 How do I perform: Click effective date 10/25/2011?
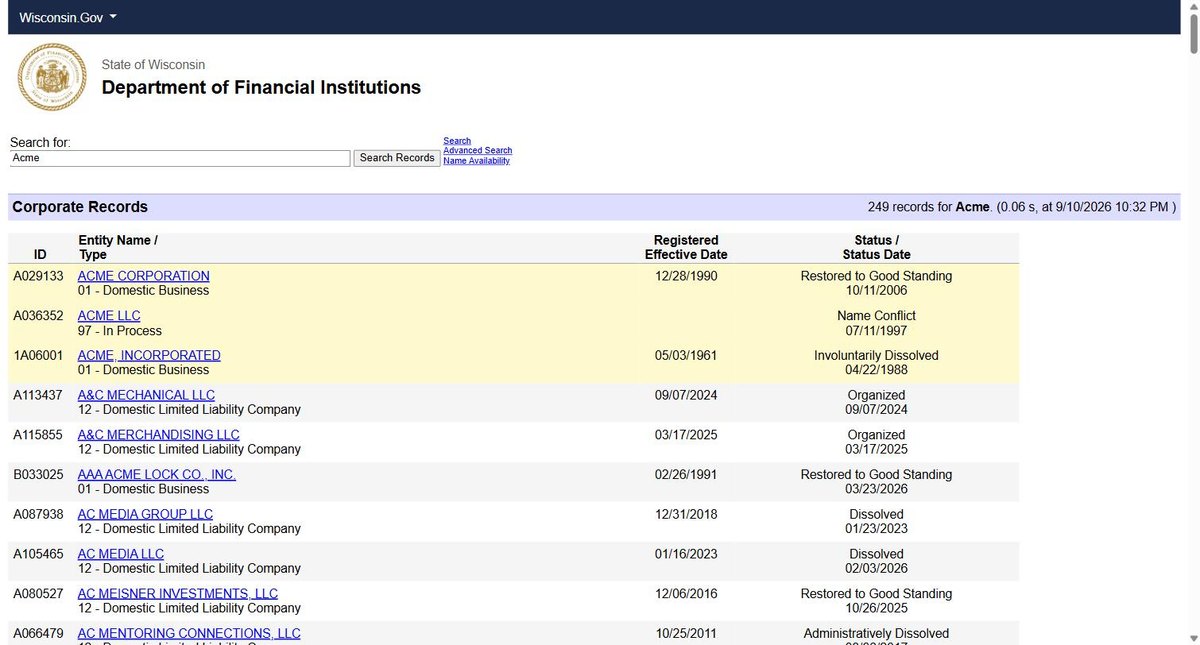click(686, 633)
